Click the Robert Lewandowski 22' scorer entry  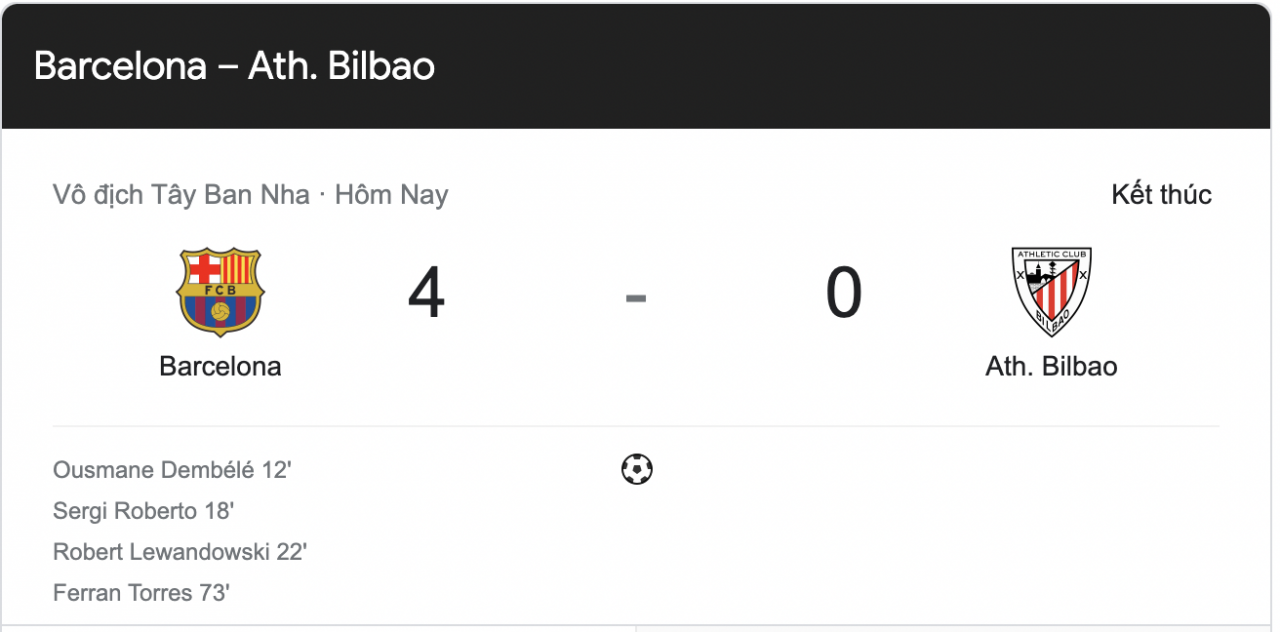click(x=180, y=550)
